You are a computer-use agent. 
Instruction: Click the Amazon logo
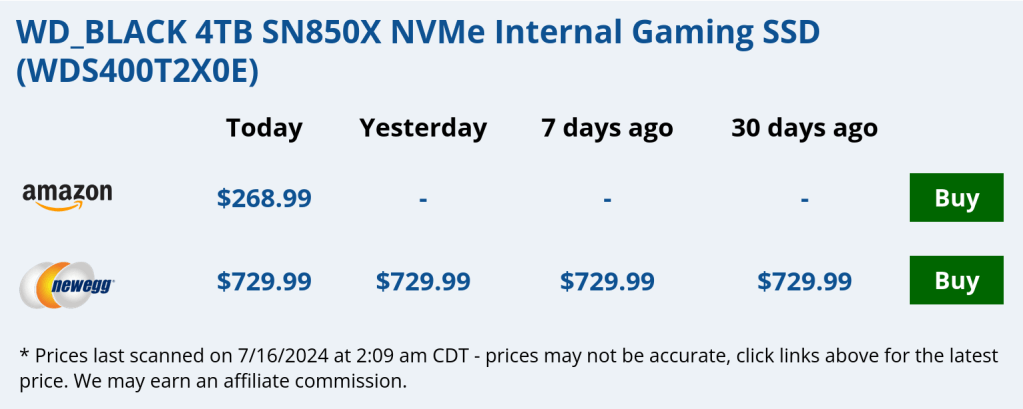pos(67,197)
